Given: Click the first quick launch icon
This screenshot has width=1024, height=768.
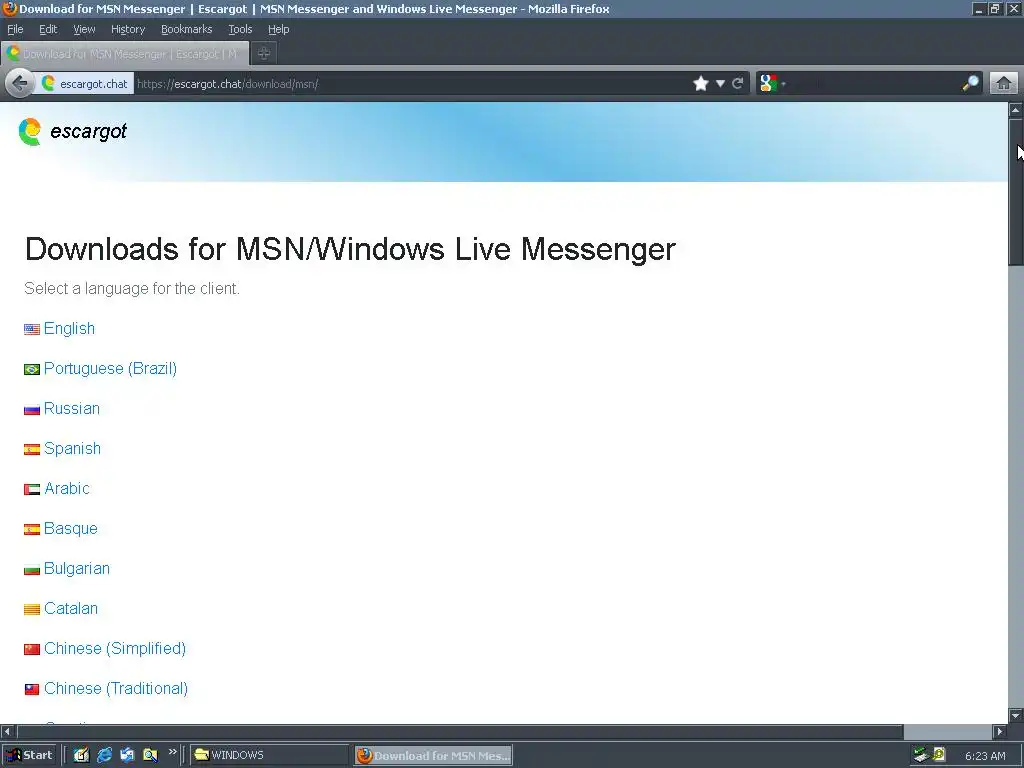Looking at the screenshot, I should (x=81, y=755).
